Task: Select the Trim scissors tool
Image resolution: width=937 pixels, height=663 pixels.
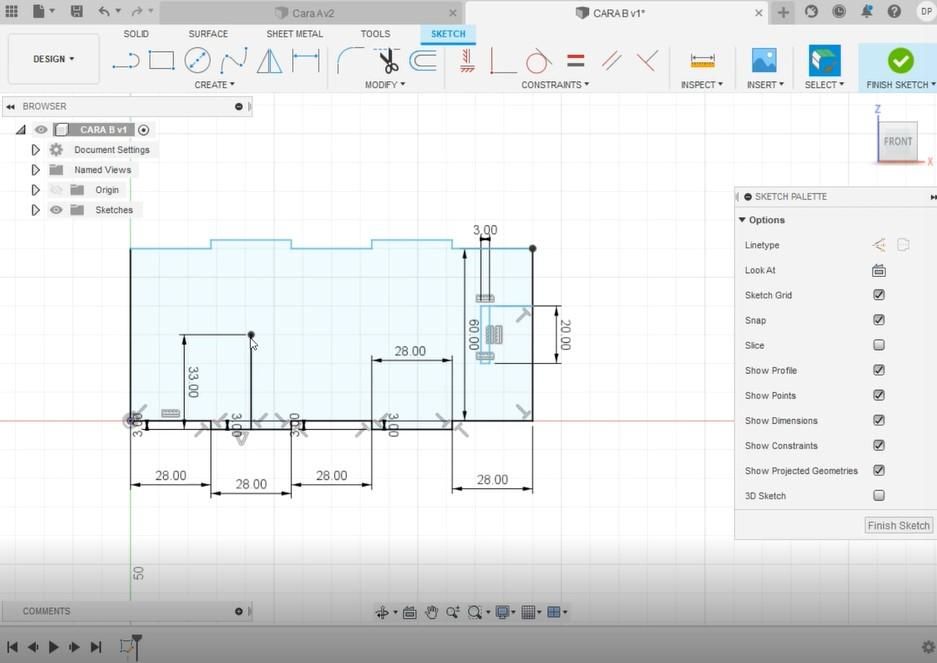Action: (x=388, y=60)
